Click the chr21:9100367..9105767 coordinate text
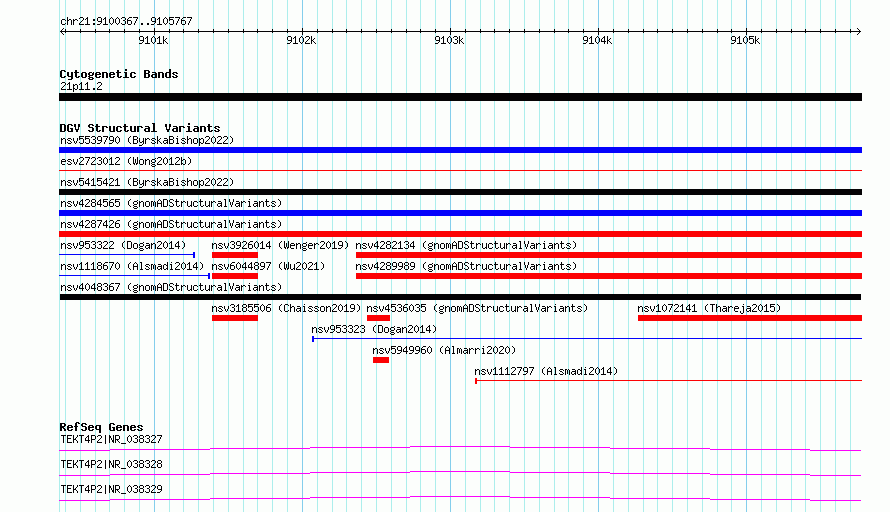 click(x=126, y=21)
